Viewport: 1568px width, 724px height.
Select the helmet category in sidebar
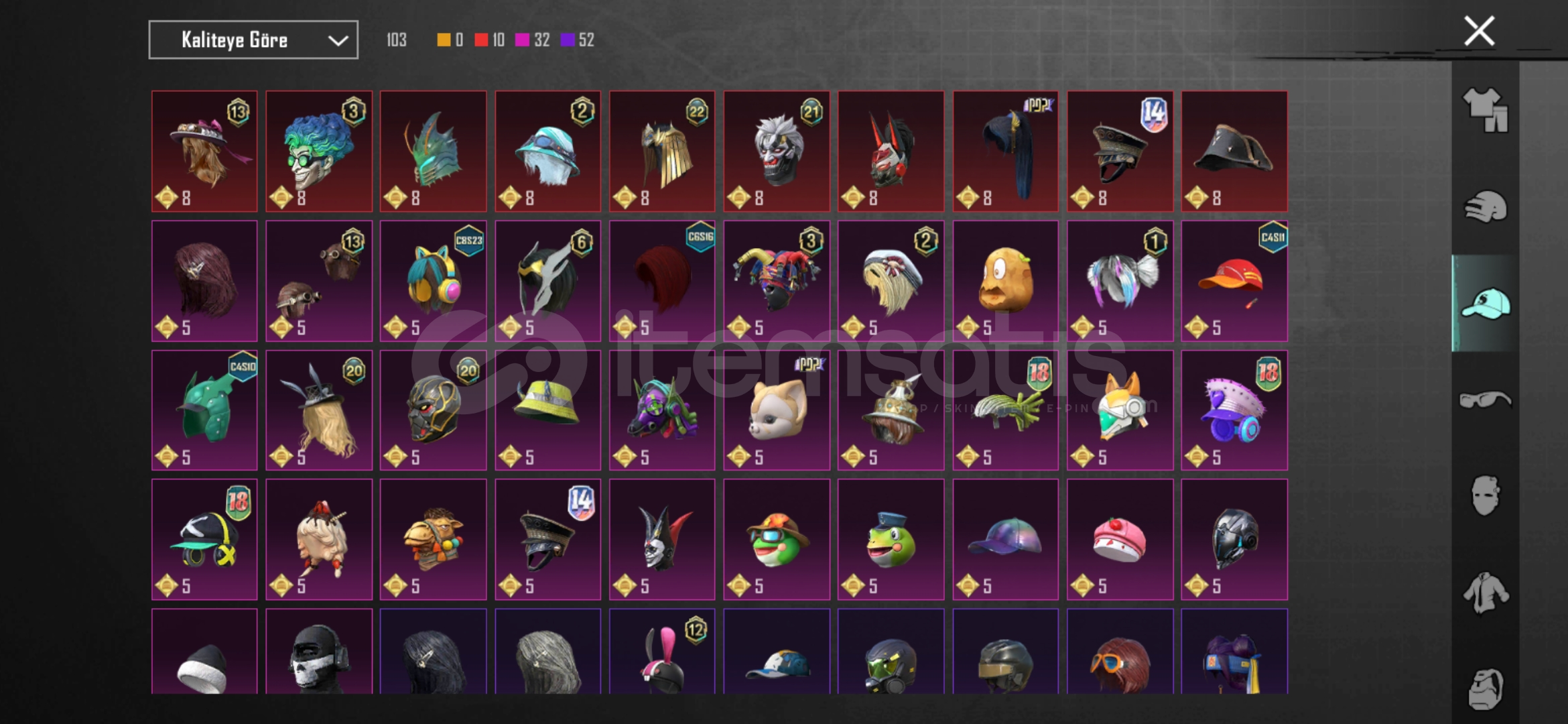[1485, 206]
